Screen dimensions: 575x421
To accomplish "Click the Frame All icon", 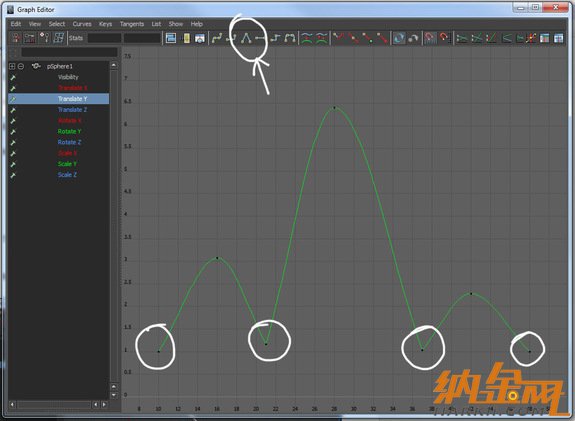I will point(171,38).
